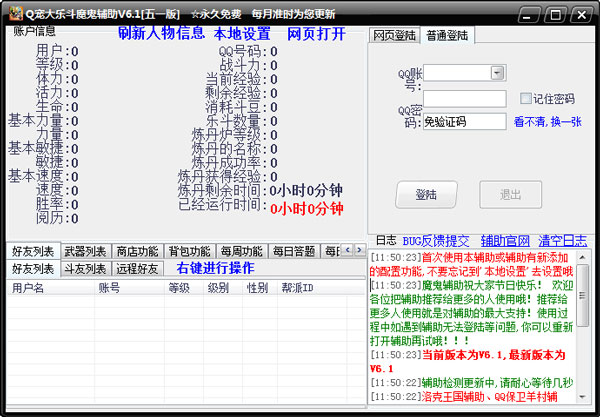Click 刷新人物信息 link
The width and height of the screenshot is (600, 417).
pos(161,33)
